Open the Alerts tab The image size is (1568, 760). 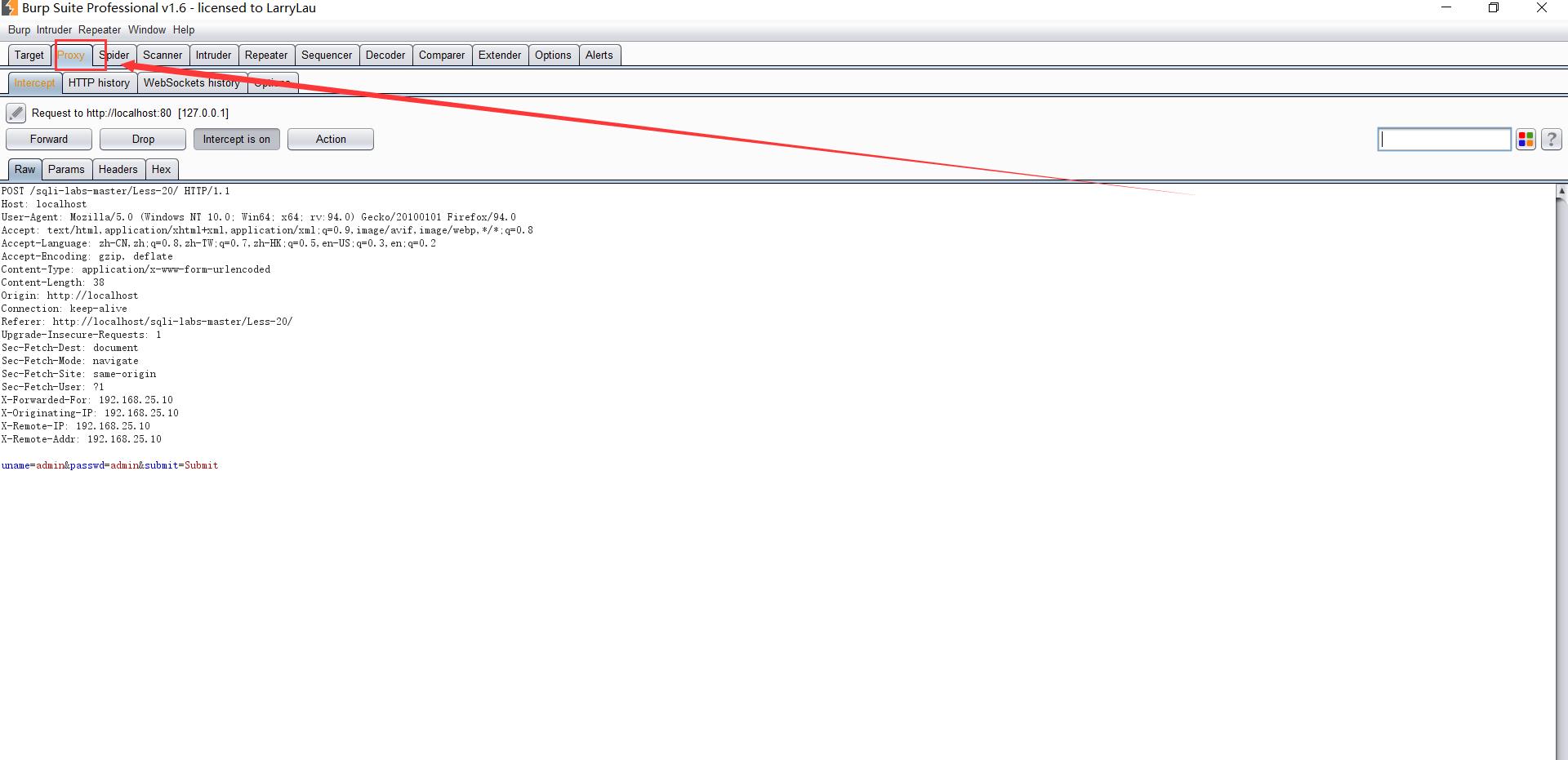[x=599, y=56]
